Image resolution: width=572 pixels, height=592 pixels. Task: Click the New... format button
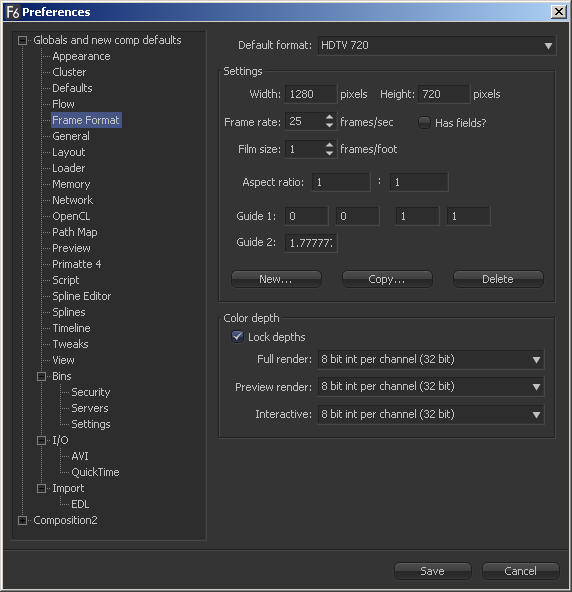pos(276,279)
